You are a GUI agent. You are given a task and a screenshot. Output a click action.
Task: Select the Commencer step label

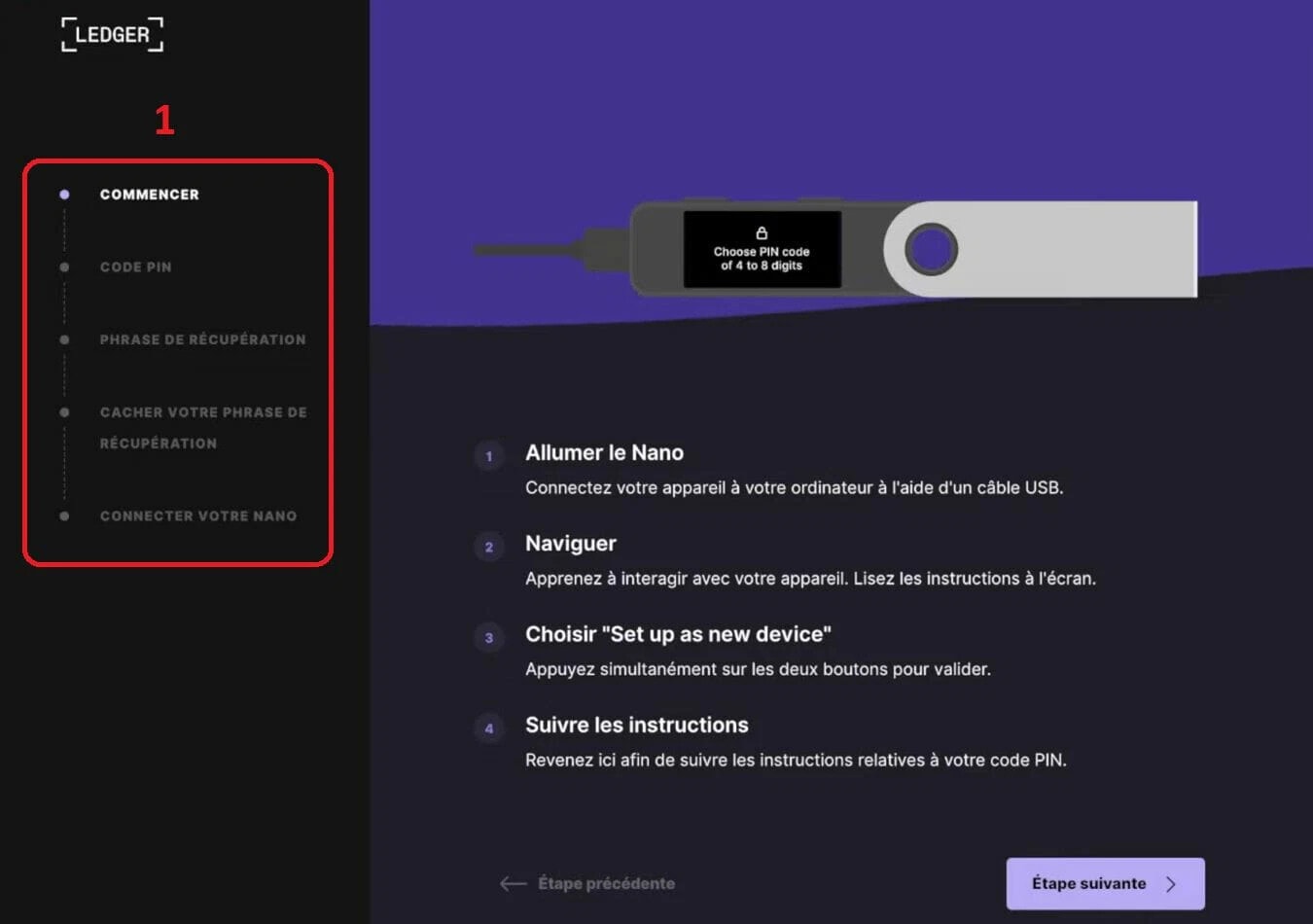[x=149, y=195]
